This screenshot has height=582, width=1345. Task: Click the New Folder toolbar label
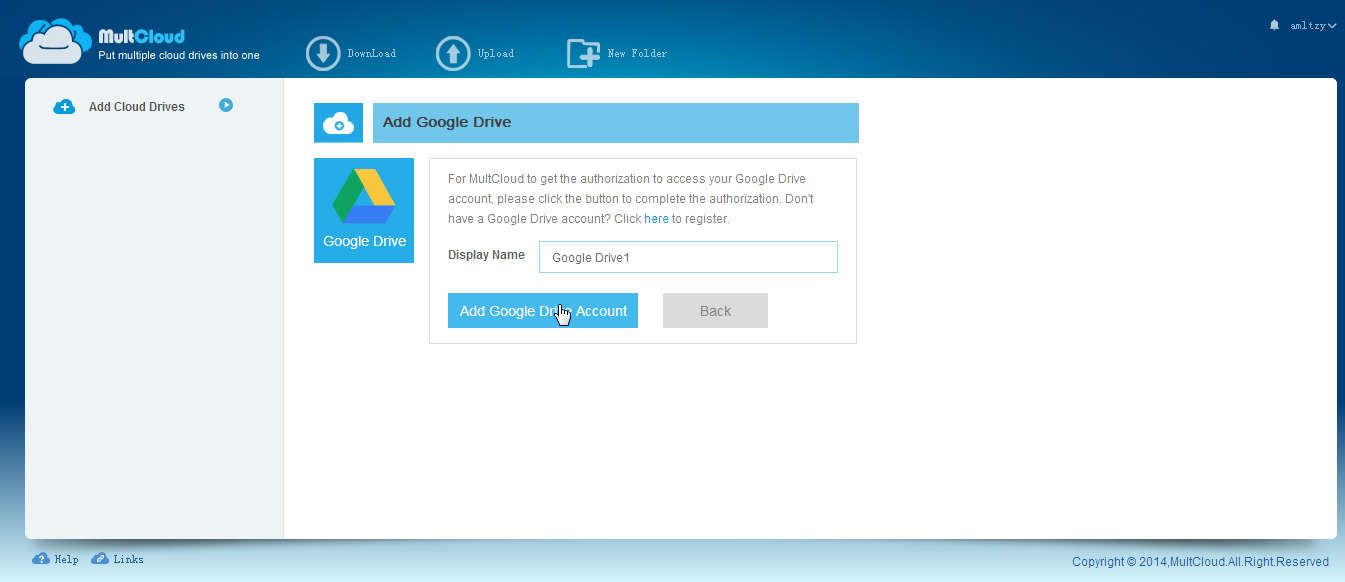tap(637, 54)
